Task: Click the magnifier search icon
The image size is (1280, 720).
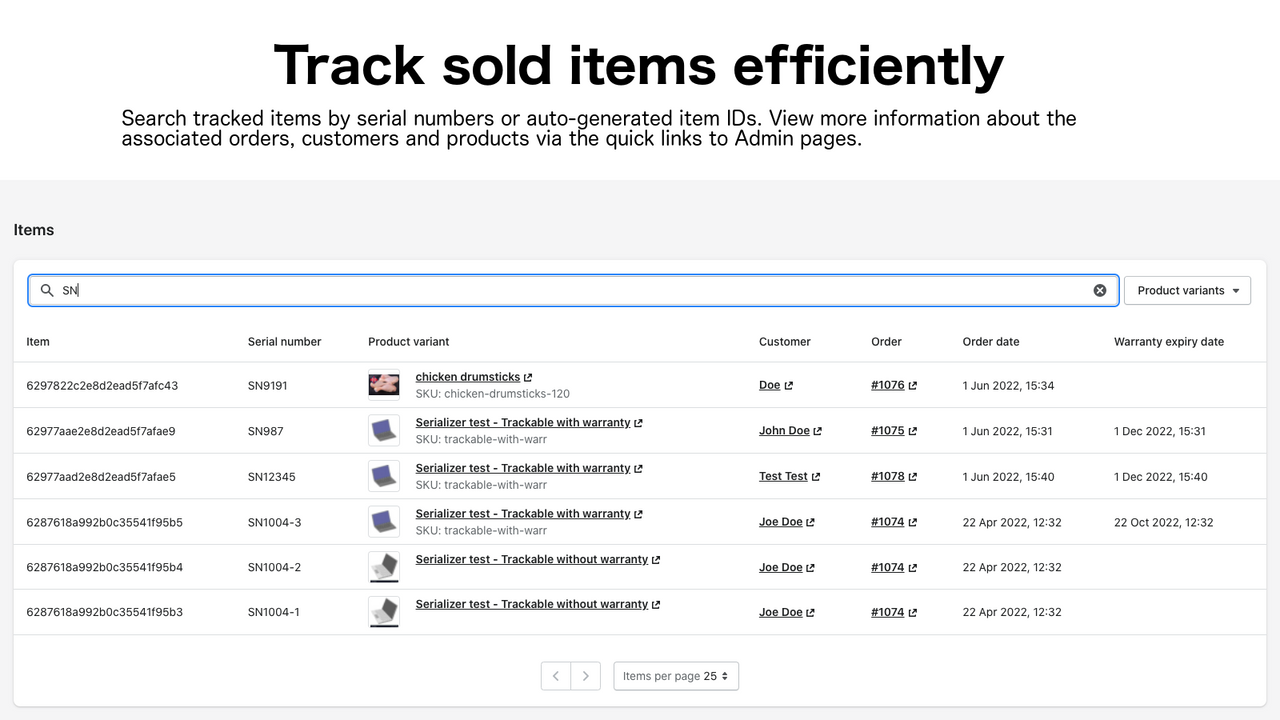Action: pos(46,290)
